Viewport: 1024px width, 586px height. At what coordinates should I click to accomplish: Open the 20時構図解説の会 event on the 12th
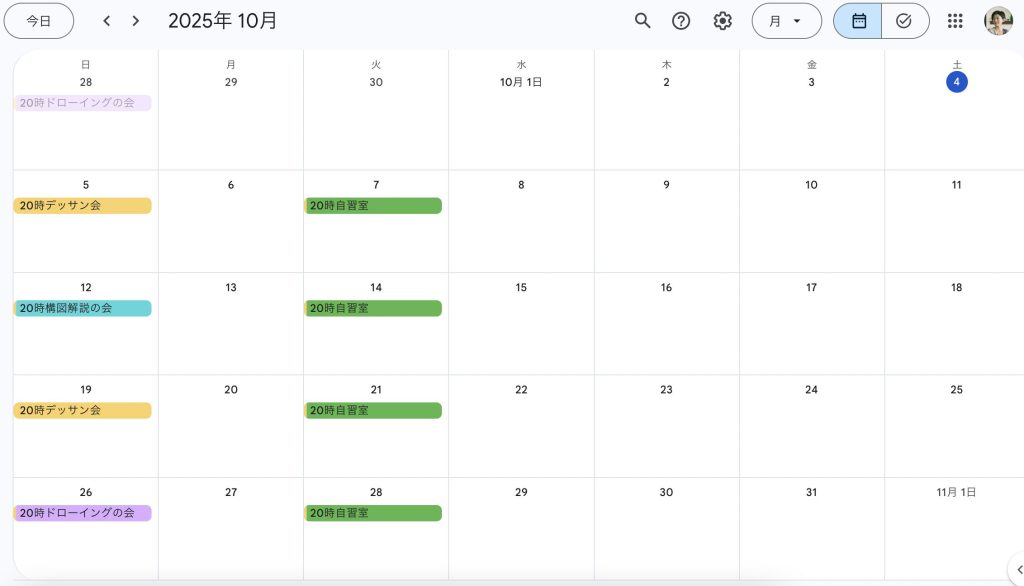[83, 308]
